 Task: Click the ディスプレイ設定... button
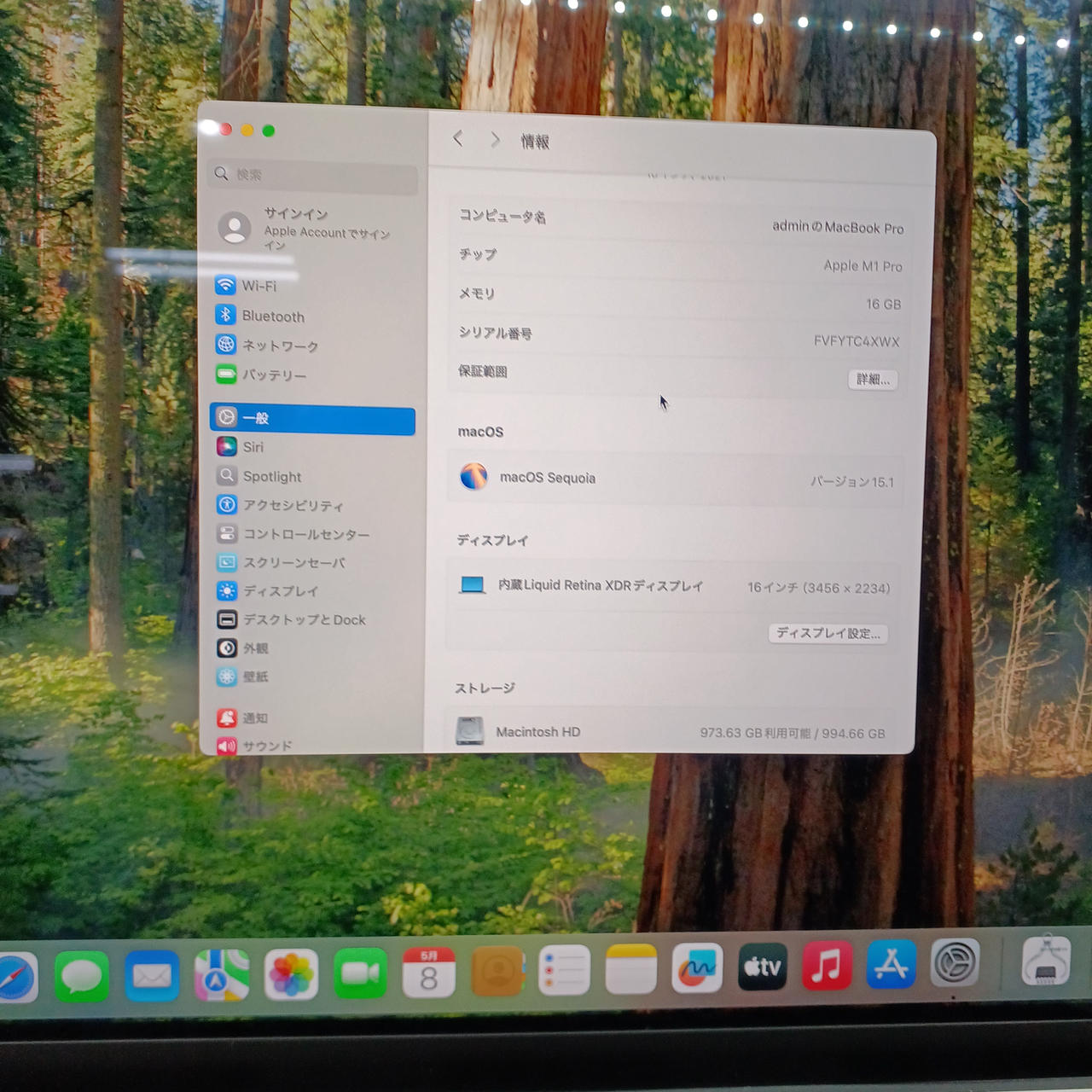pos(828,633)
